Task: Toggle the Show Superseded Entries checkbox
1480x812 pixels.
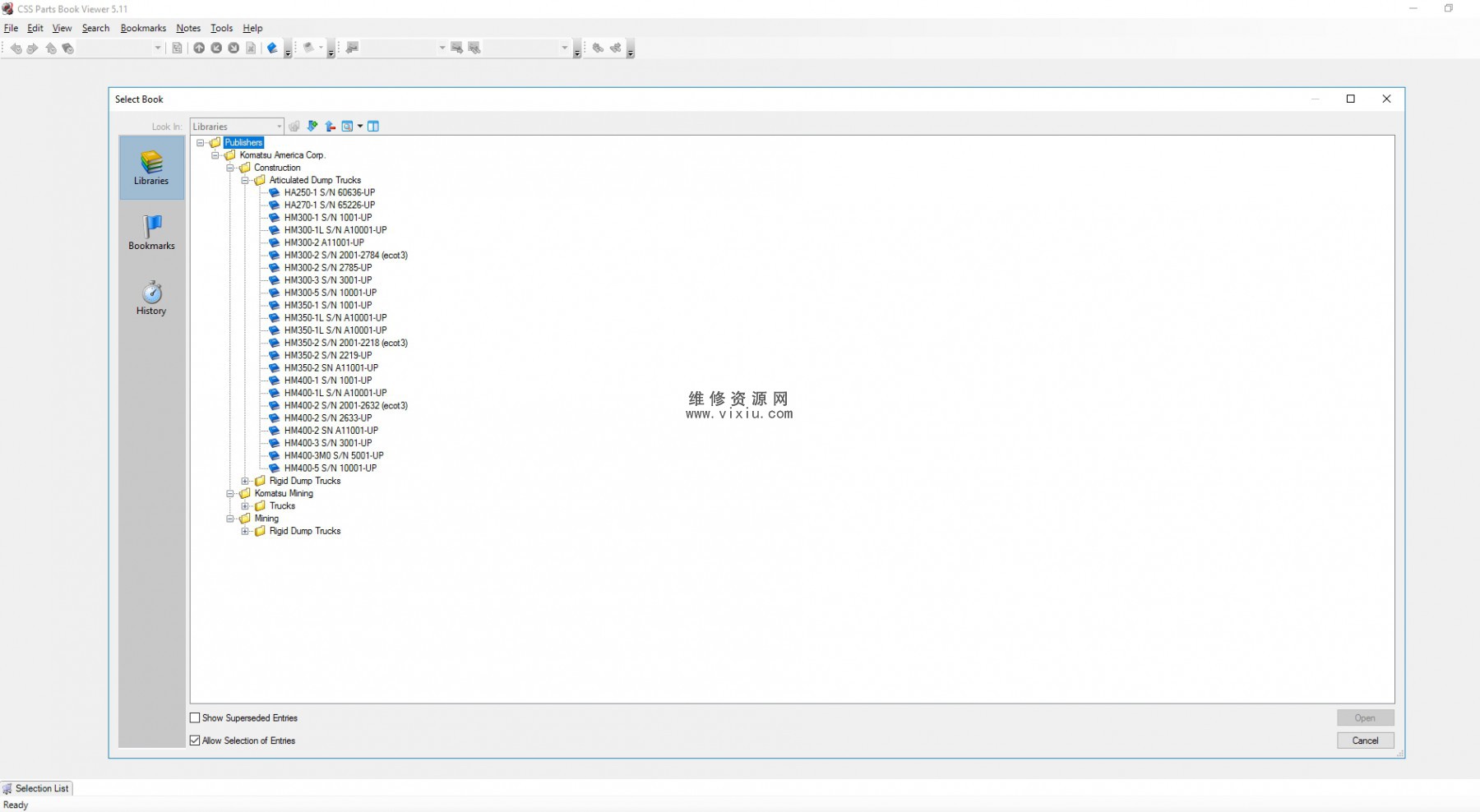Action: [195, 717]
